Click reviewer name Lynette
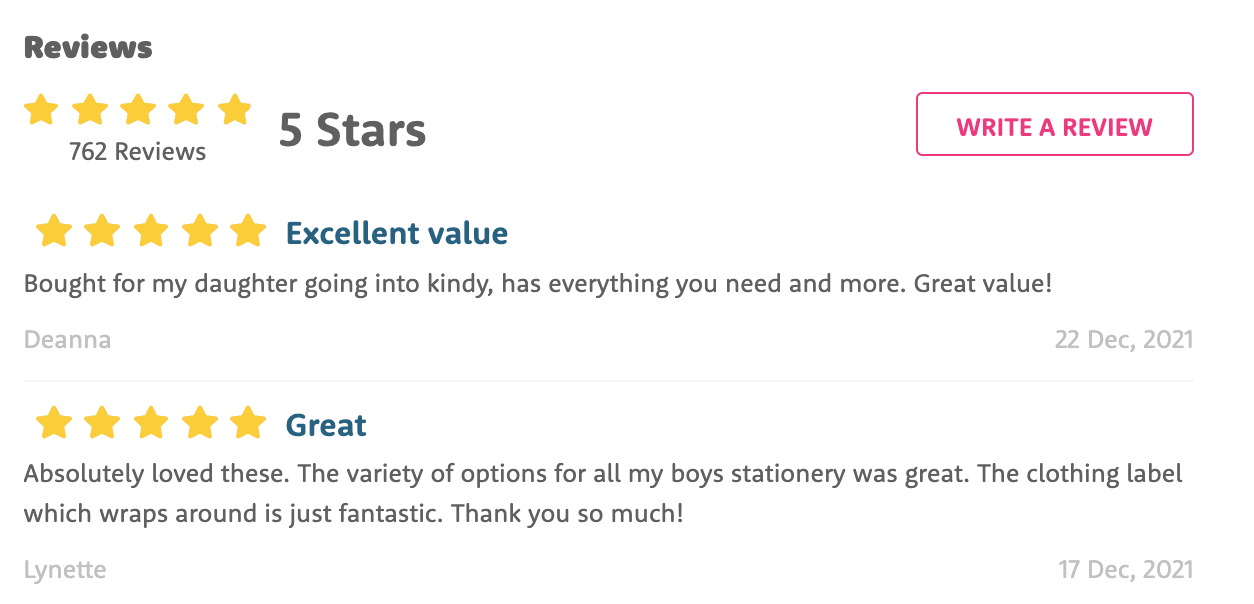1254x604 pixels. (x=65, y=569)
